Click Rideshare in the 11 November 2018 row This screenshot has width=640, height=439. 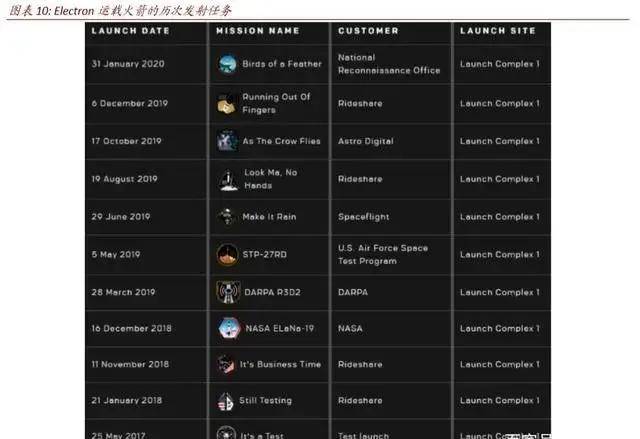pos(360,364)
